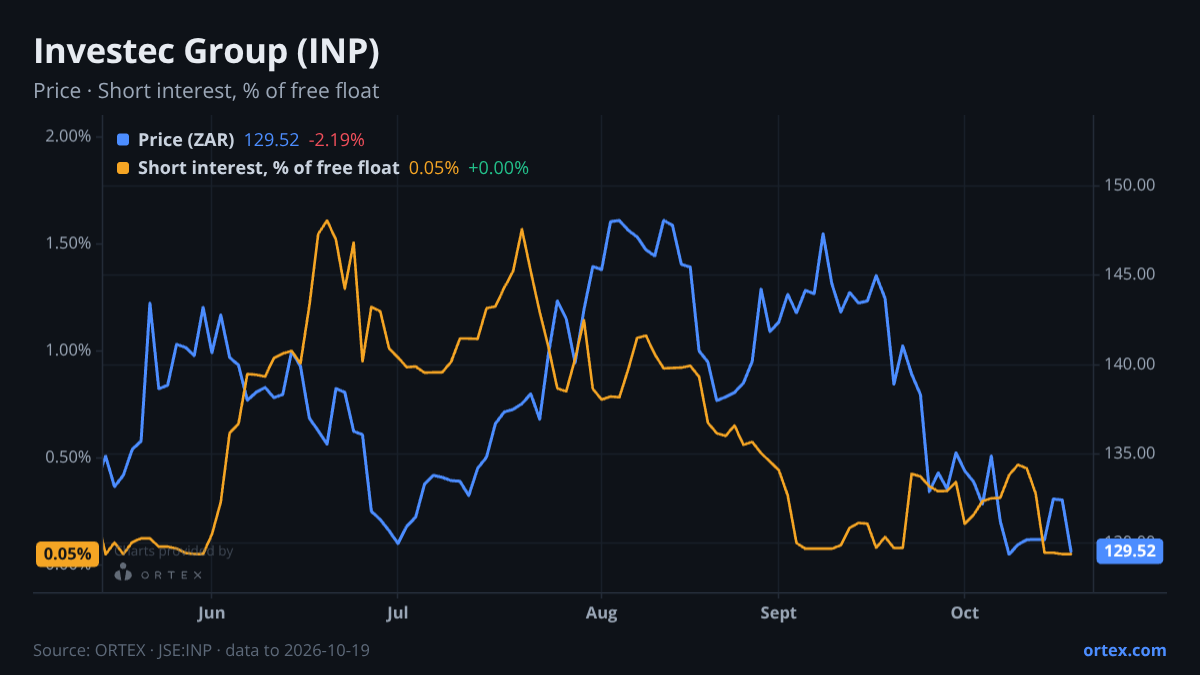This screenshot has height=675, width=1200.
Task: Click the 0.50% left axis label
Action: click(68, 457)
